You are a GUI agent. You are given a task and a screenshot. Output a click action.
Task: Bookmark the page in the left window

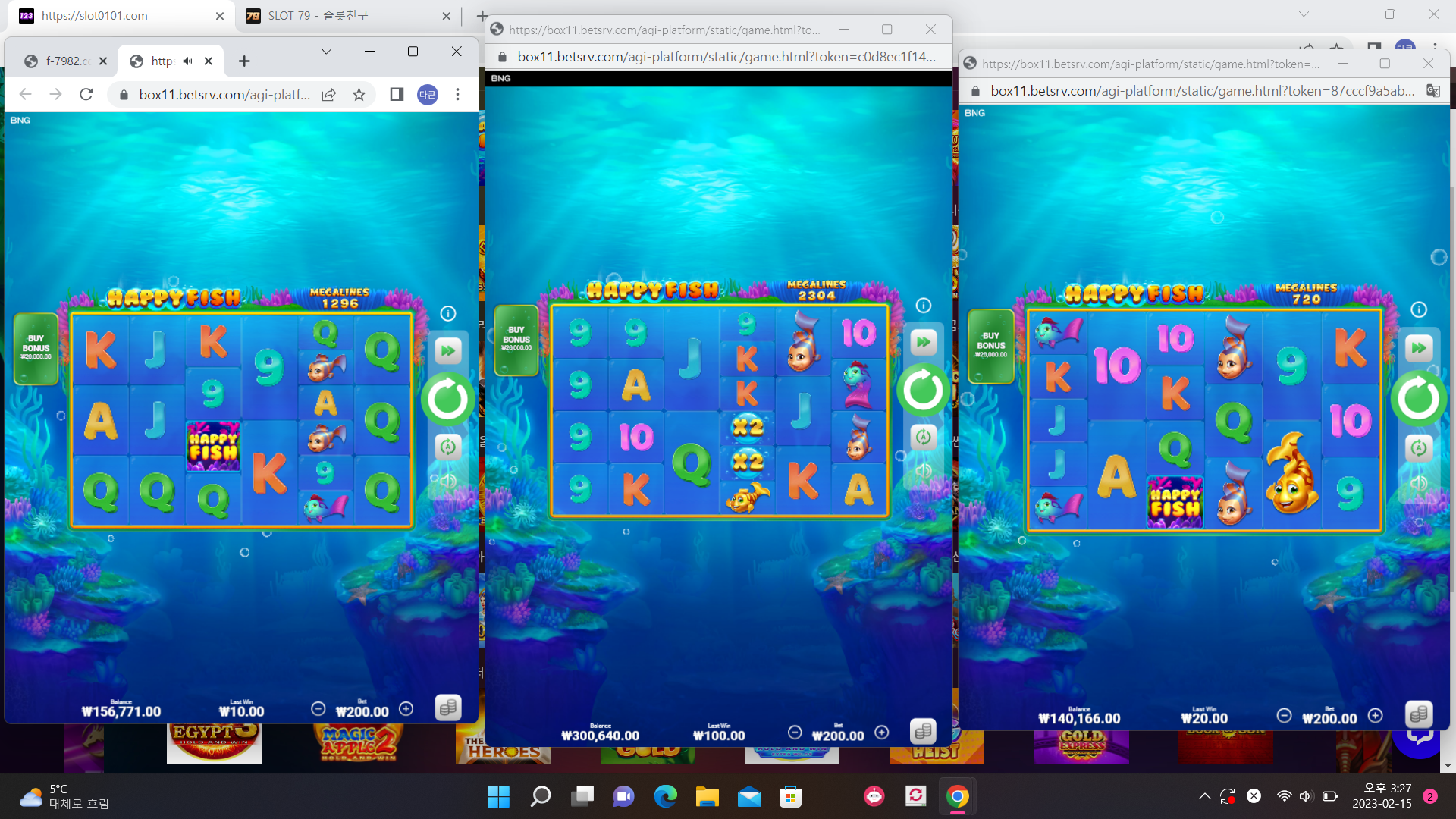click(x=359, y=94)
